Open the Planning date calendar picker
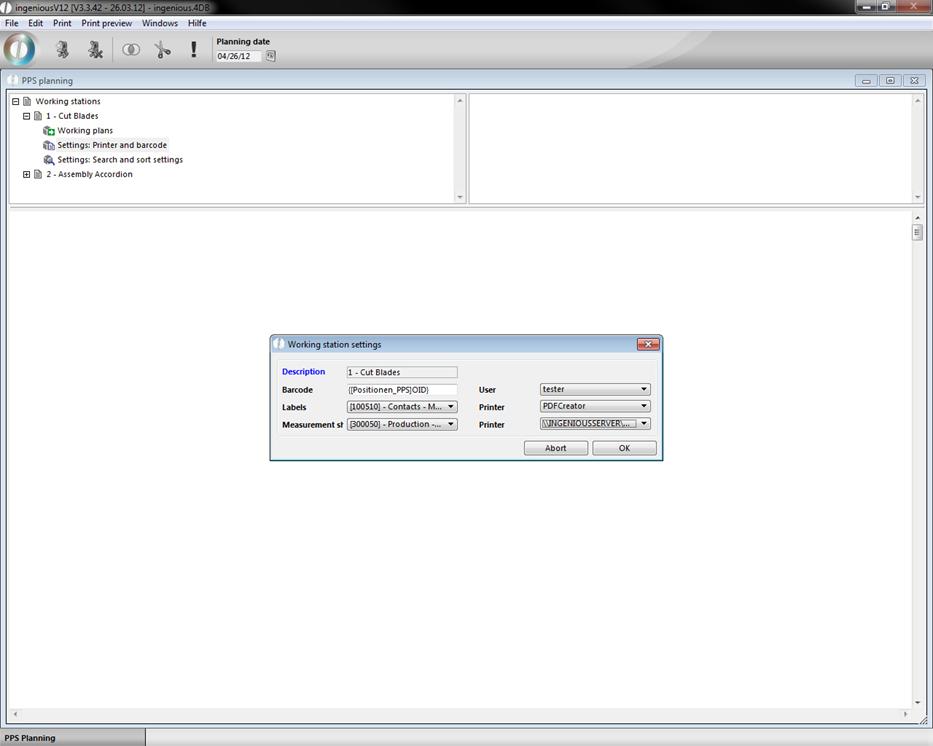933x746 pixels. coord(270,56)
